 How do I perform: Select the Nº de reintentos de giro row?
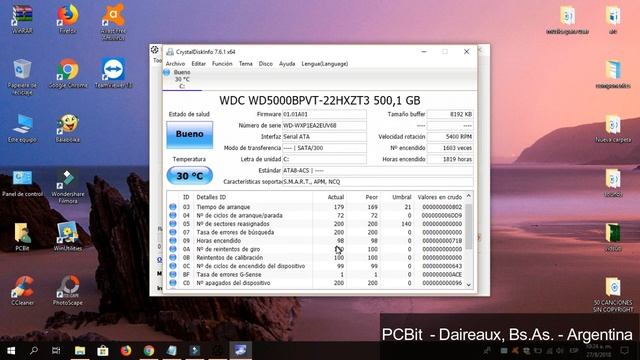(316, 249)
